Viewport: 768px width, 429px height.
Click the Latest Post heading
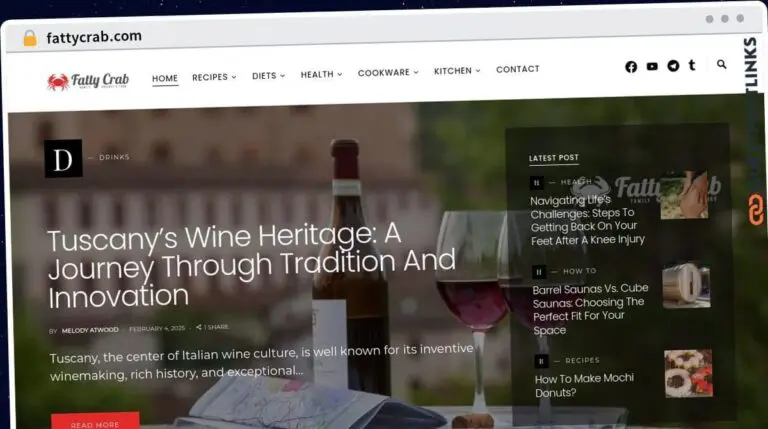point(553,158)
